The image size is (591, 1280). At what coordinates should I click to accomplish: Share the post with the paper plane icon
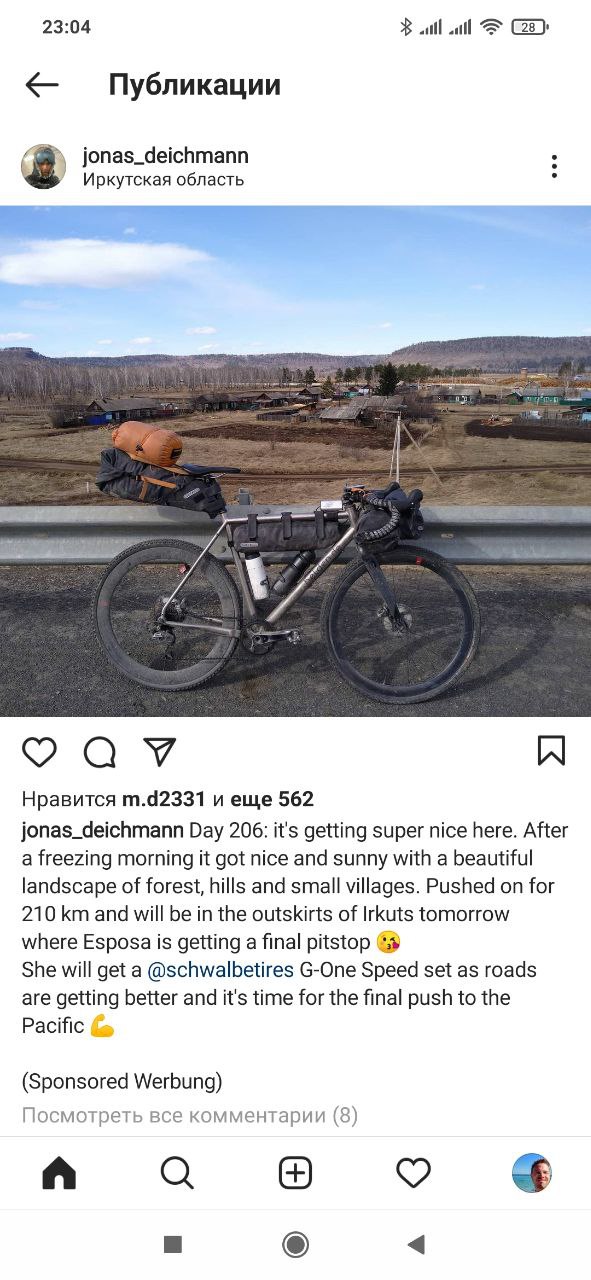[159, 752]
